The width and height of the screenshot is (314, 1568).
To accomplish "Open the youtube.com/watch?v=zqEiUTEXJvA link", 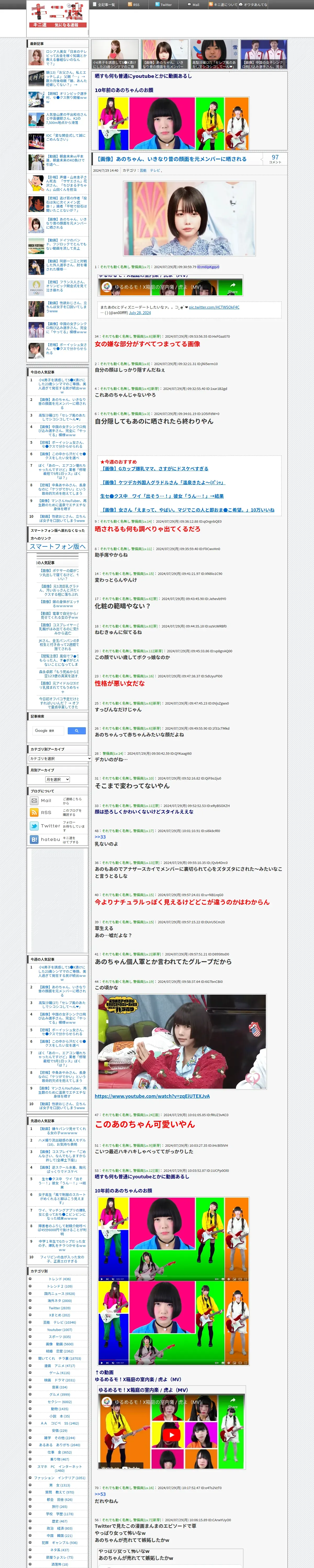I will point(152,1096).
